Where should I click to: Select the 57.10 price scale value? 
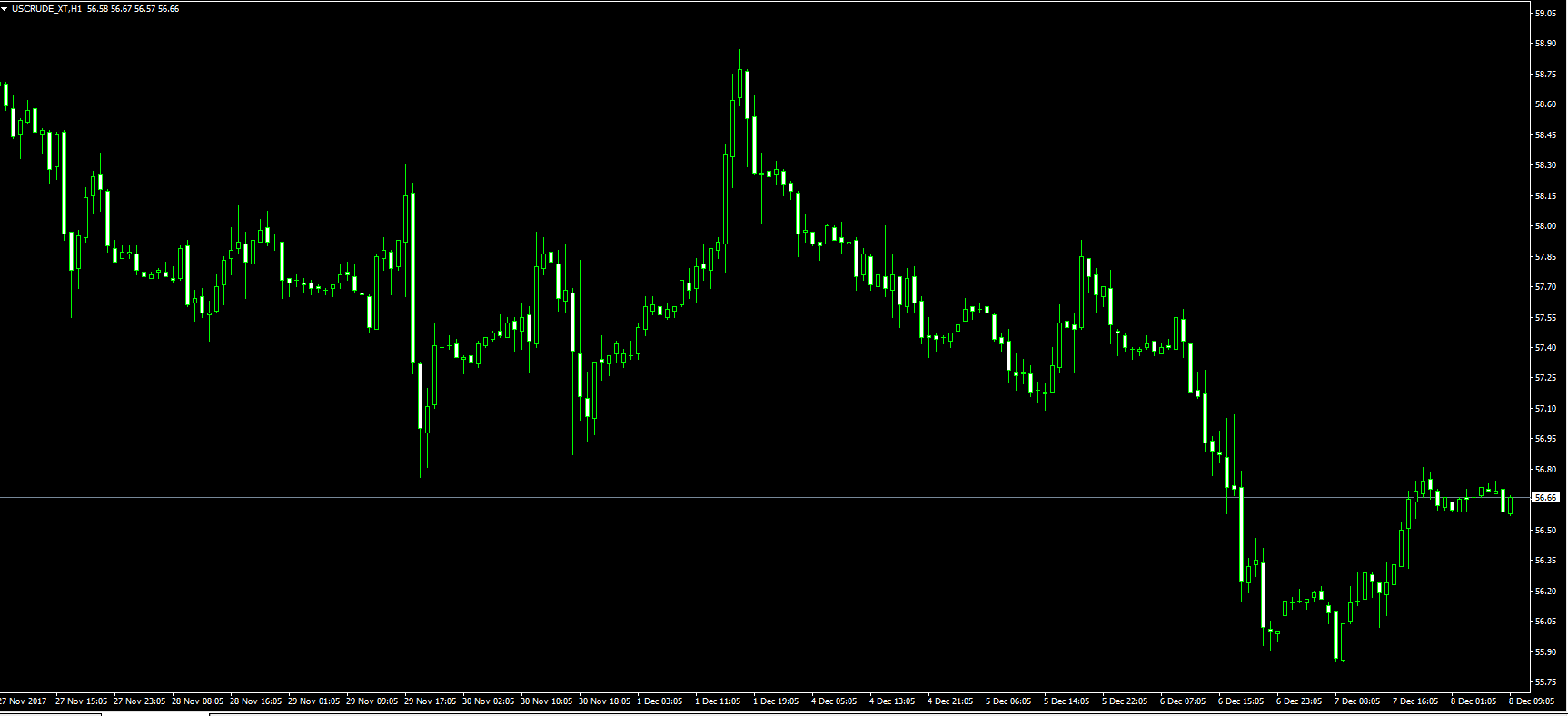pos(1545,409)
